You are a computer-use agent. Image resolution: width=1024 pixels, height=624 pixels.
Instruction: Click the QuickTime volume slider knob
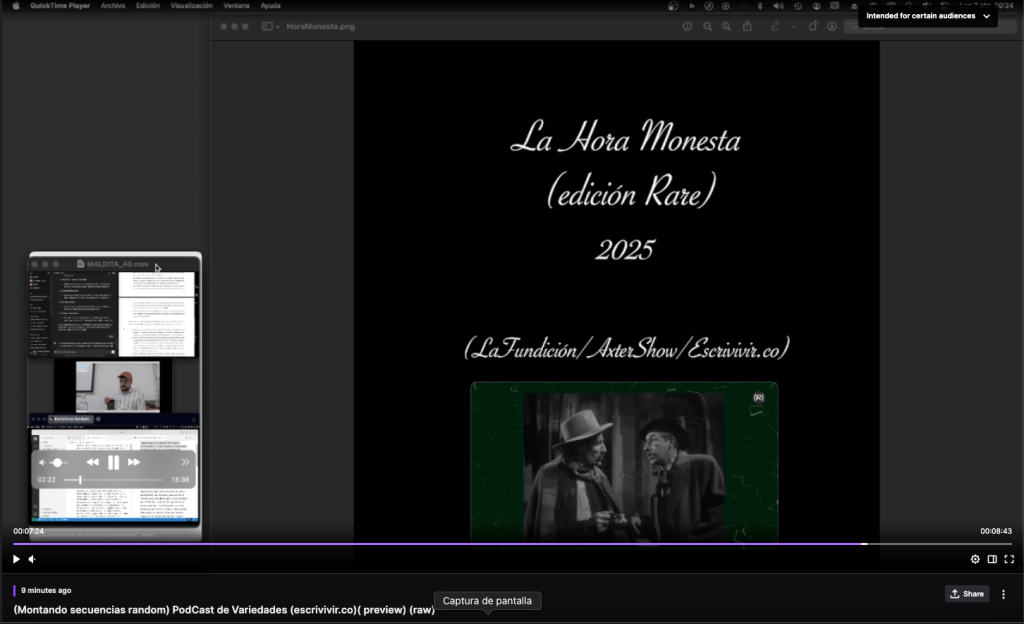tap(57, 462)
